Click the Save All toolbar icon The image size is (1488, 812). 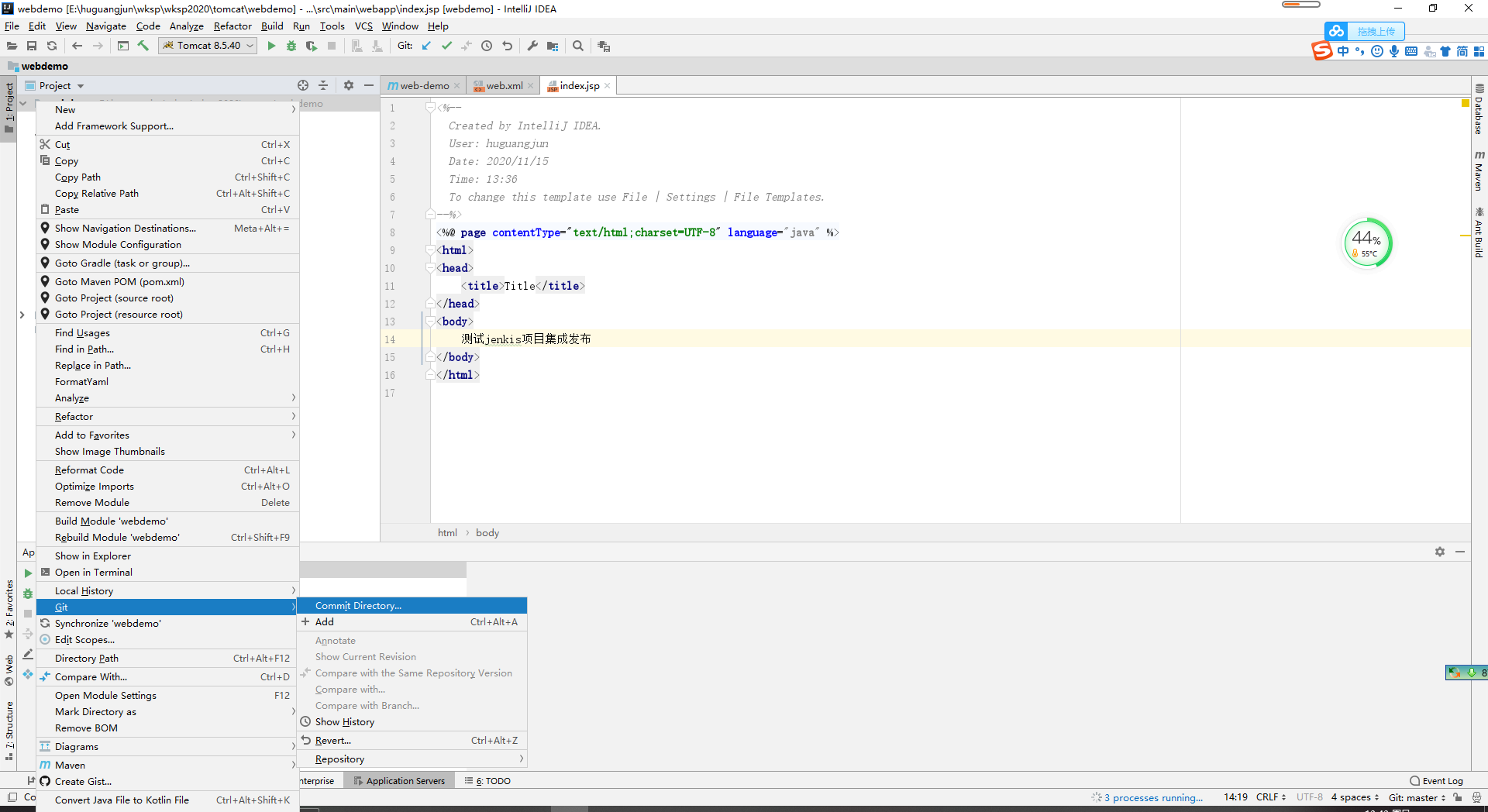(32, 46)
